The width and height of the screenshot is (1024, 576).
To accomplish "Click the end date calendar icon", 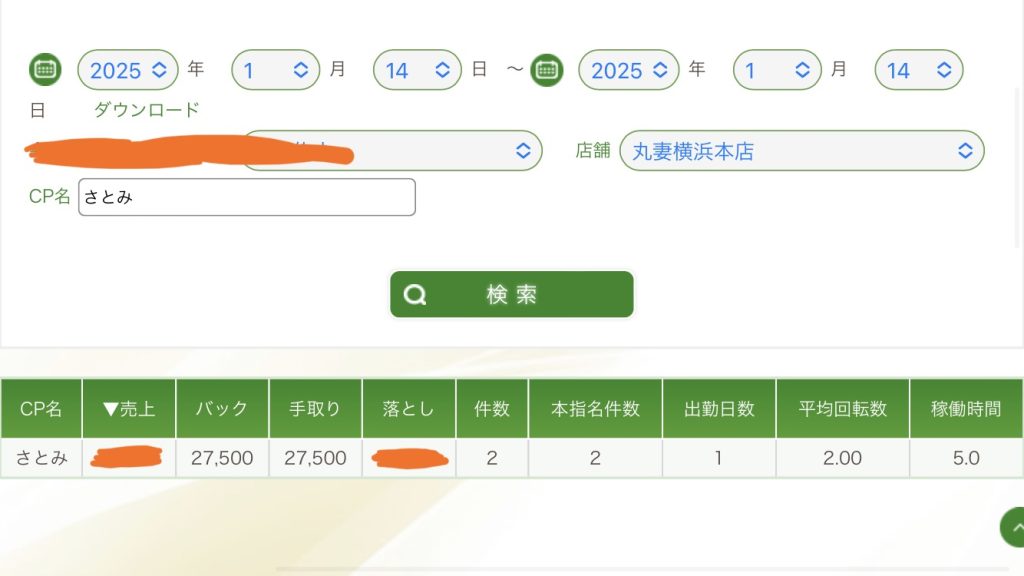I will (x=547, y=70).
